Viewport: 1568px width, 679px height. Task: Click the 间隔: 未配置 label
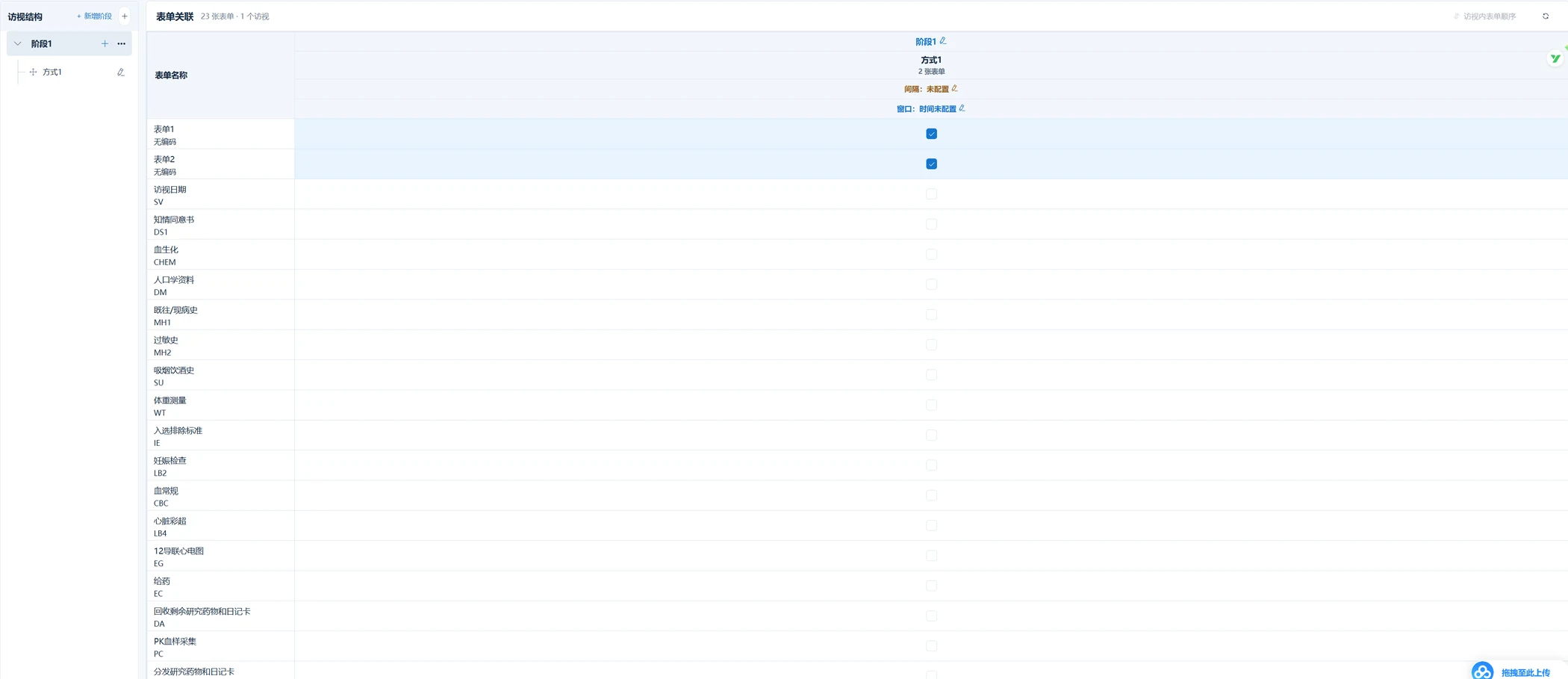coord(926,89)
